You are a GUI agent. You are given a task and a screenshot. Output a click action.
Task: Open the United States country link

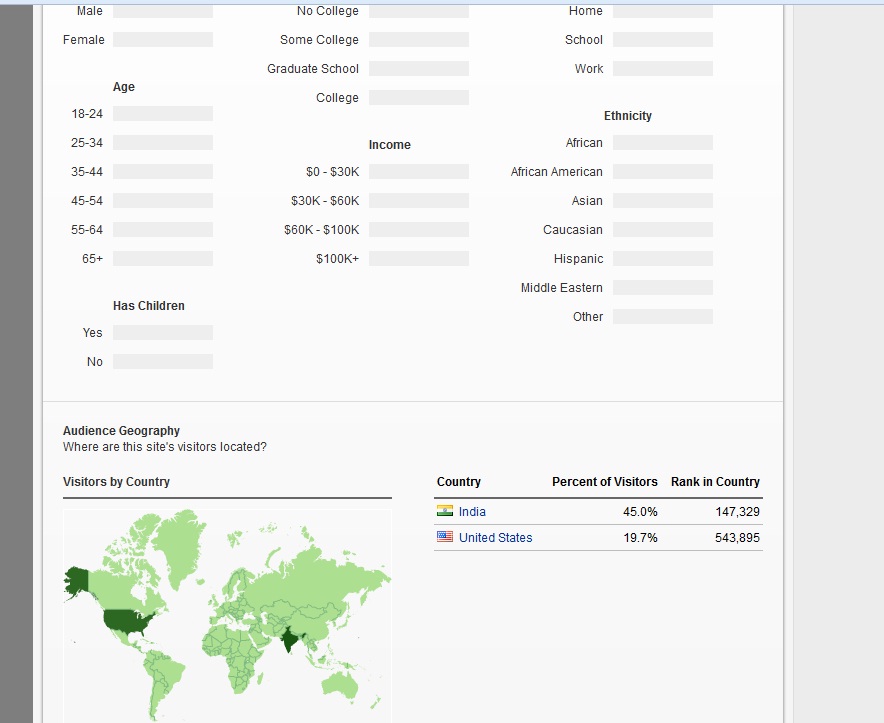(495, 538)
